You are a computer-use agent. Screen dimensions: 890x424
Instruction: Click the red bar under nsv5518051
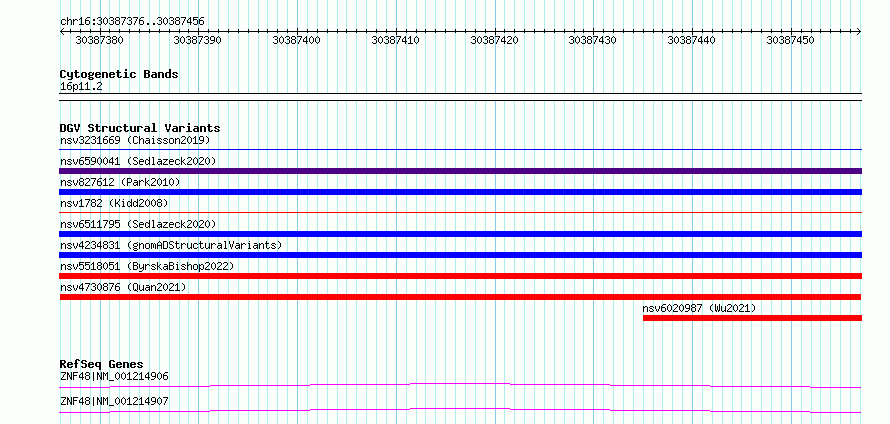click(x=460, y=276)
